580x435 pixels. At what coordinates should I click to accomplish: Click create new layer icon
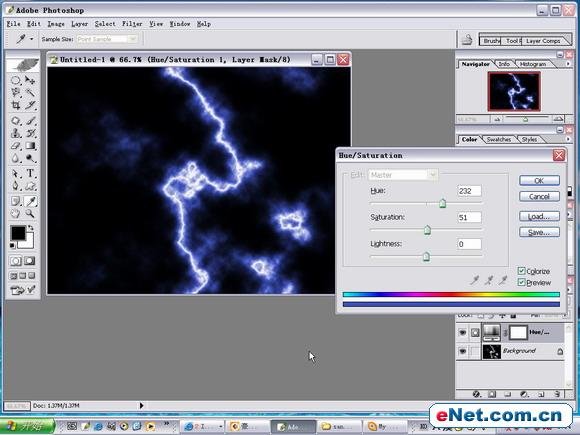click(541, 394)
